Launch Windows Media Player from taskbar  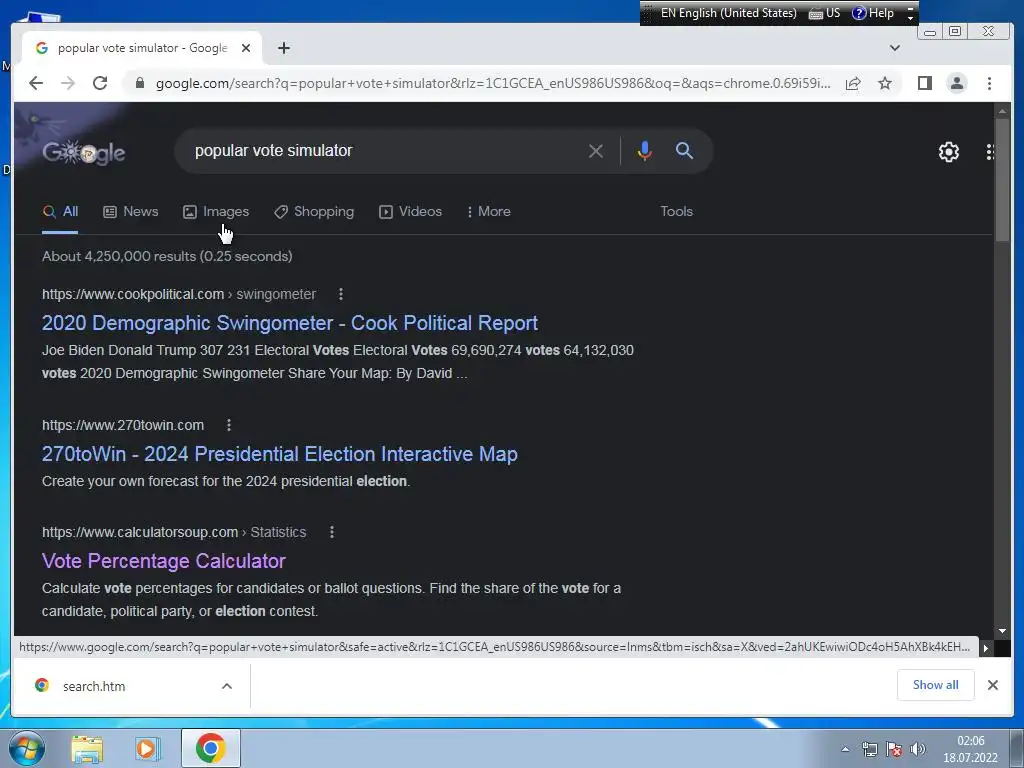(148, 749)
